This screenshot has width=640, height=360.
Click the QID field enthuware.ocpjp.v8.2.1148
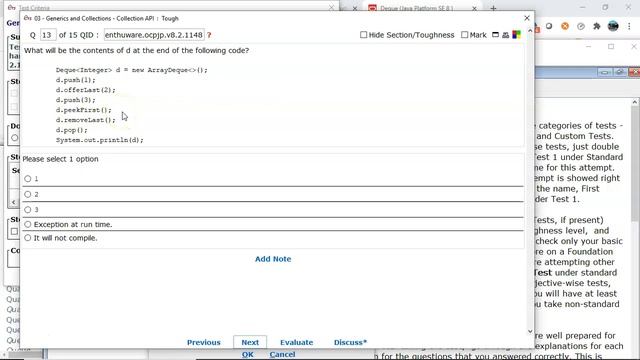(x=153, y=35)
